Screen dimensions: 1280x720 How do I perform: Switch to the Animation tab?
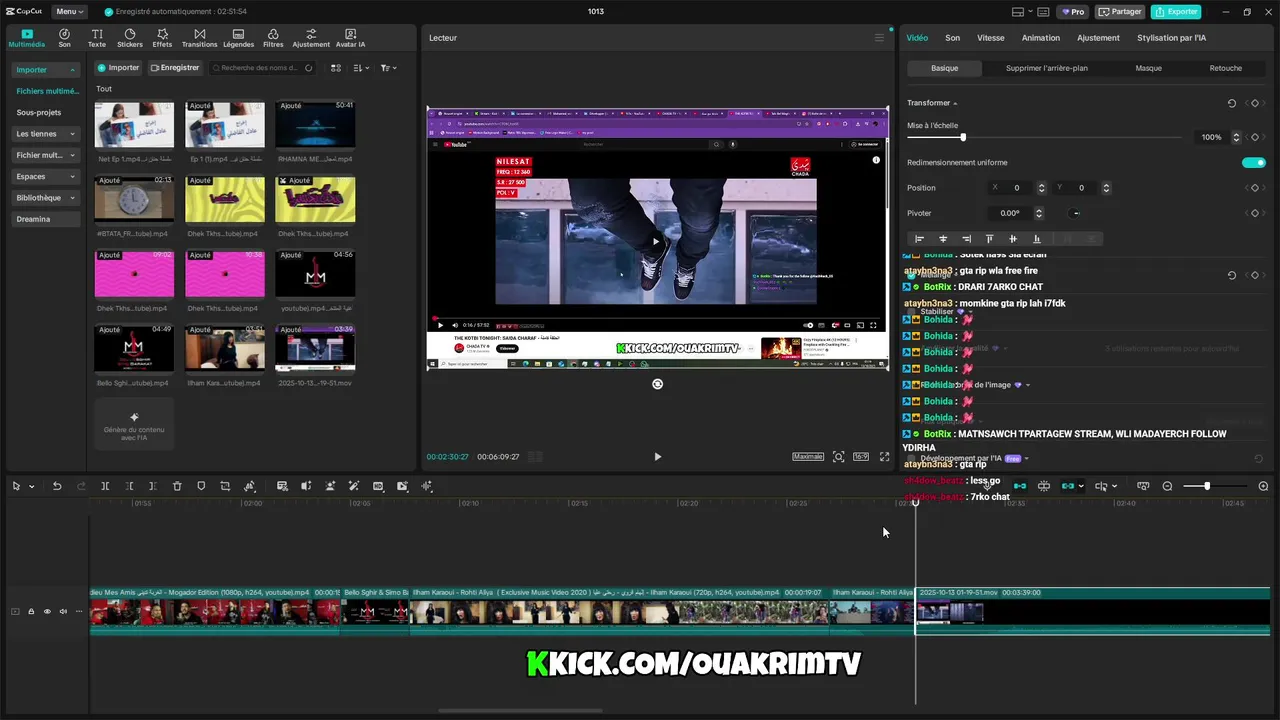[1040, 38]
